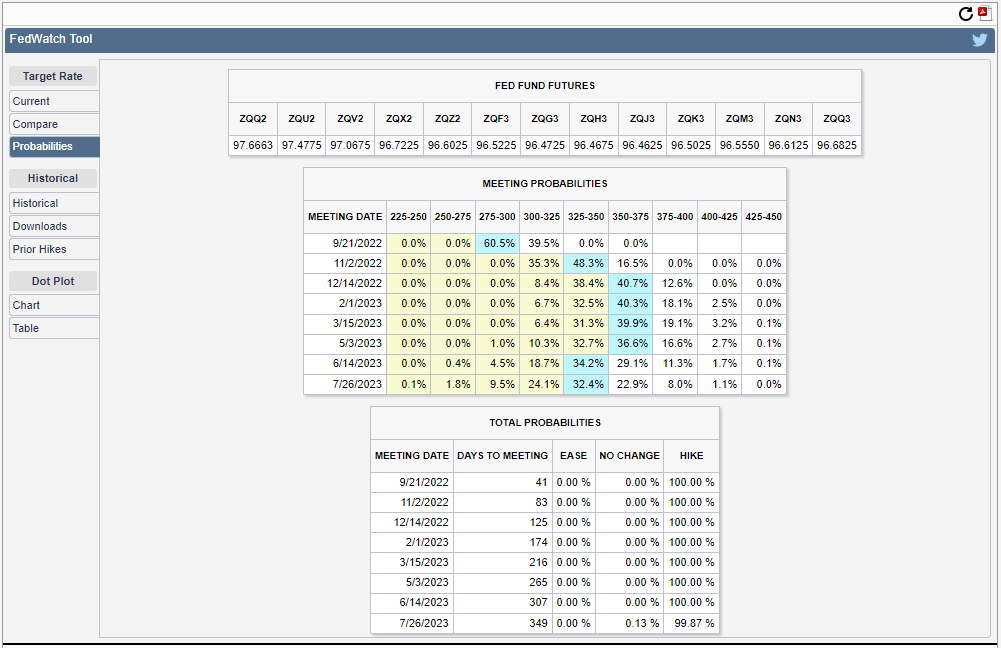This screenshot has width=1001, height=648.
Task: Click the ZQQ3 futures column header
Action: coord(837,119)
